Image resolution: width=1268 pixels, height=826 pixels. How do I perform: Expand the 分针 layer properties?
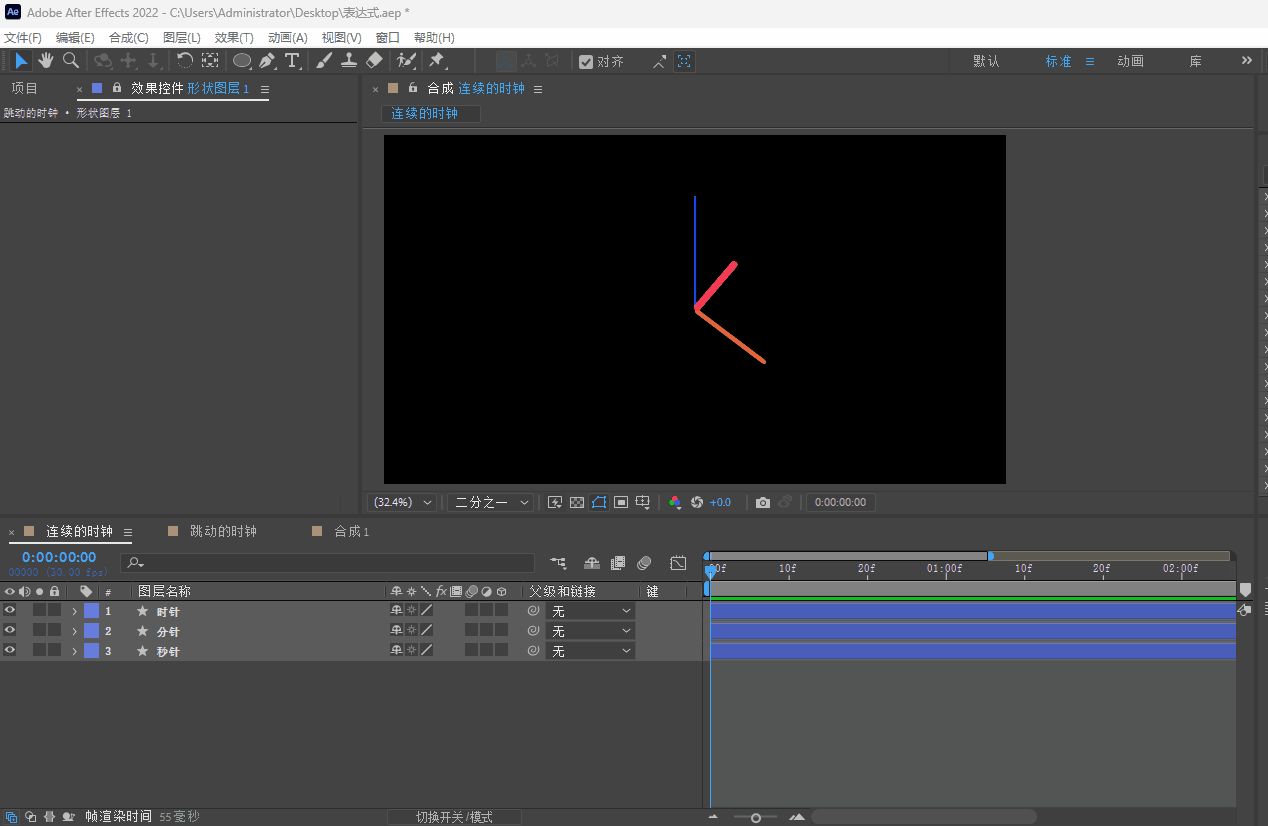click(x=74, y=631)
